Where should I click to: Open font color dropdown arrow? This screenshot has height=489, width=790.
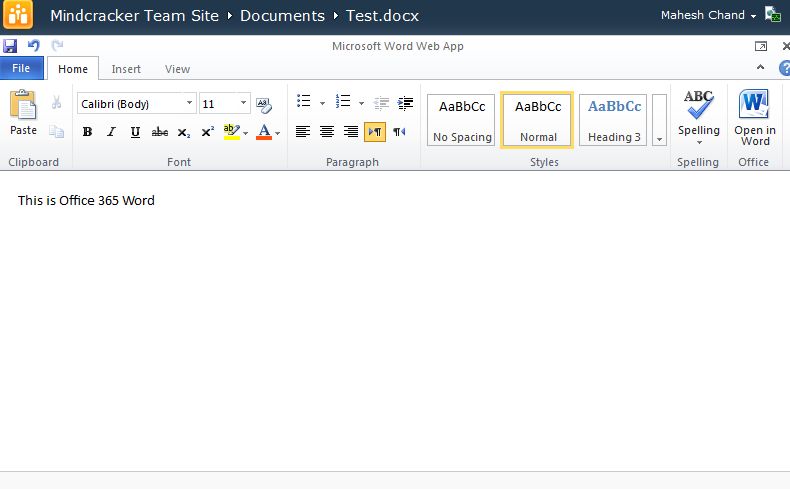pyautogui.click(x=278, y=133)
